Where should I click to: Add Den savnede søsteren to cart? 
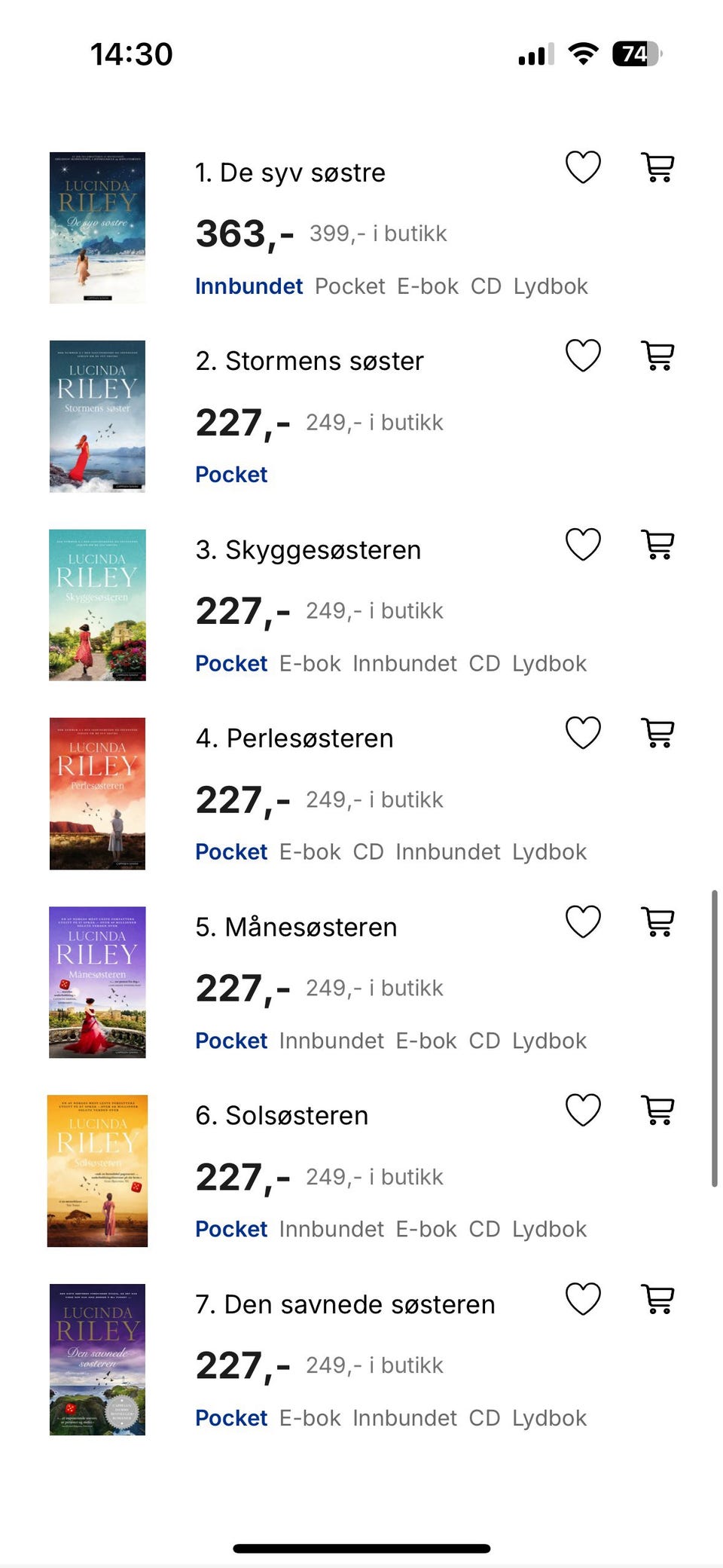(657, 1299)
